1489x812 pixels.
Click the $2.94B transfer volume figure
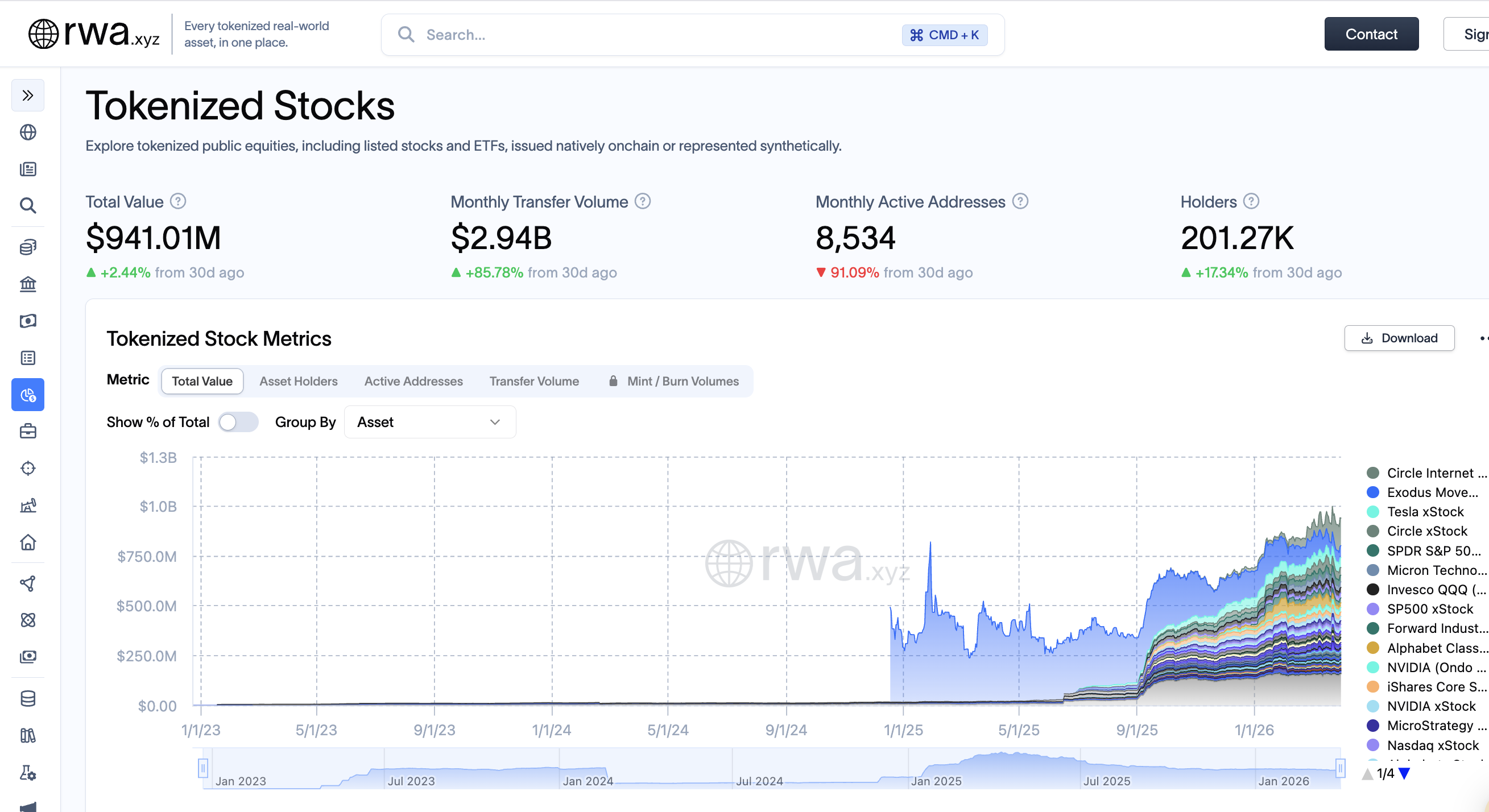[501, 238]
